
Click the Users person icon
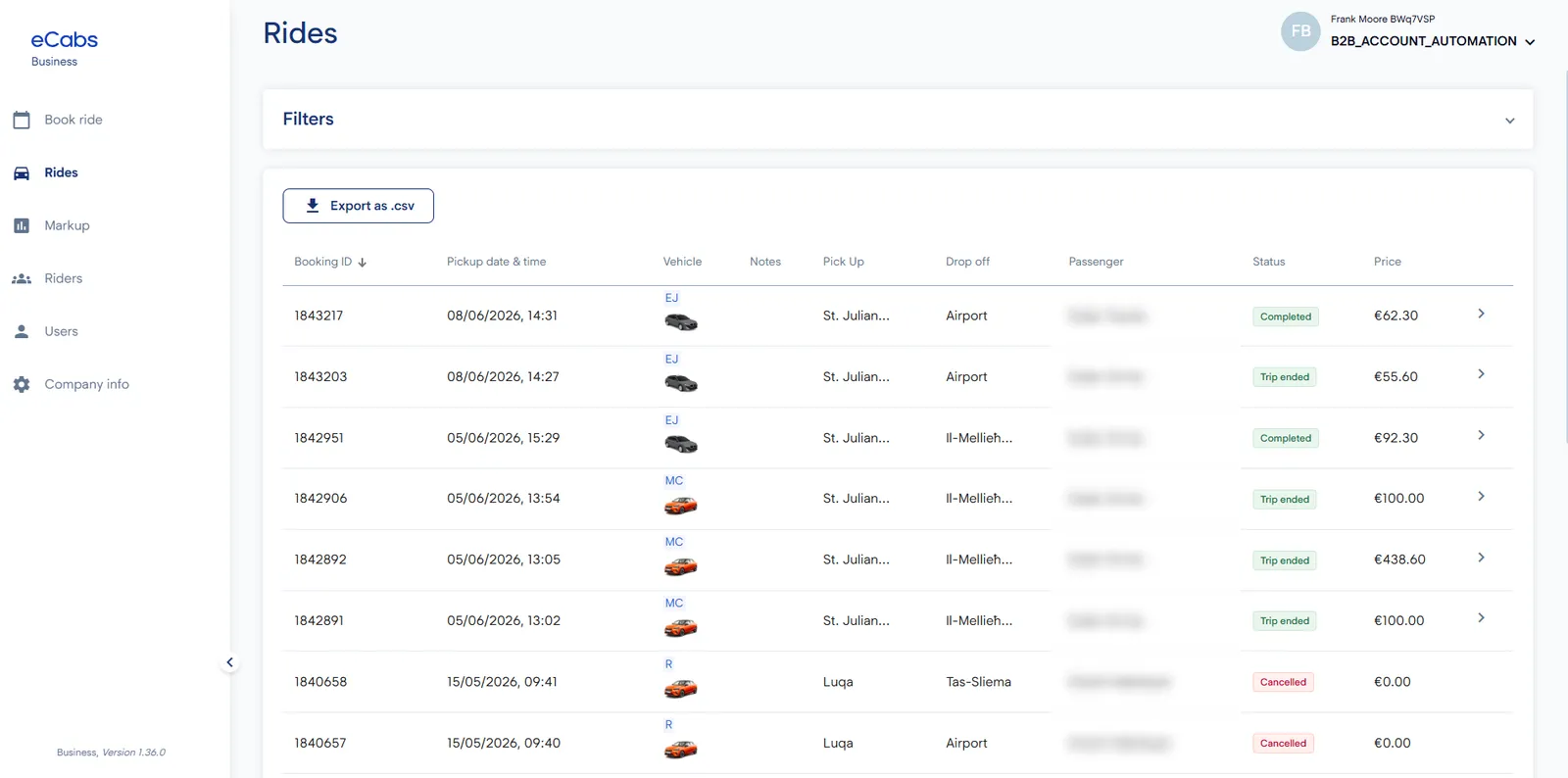(x=22, y=331)
